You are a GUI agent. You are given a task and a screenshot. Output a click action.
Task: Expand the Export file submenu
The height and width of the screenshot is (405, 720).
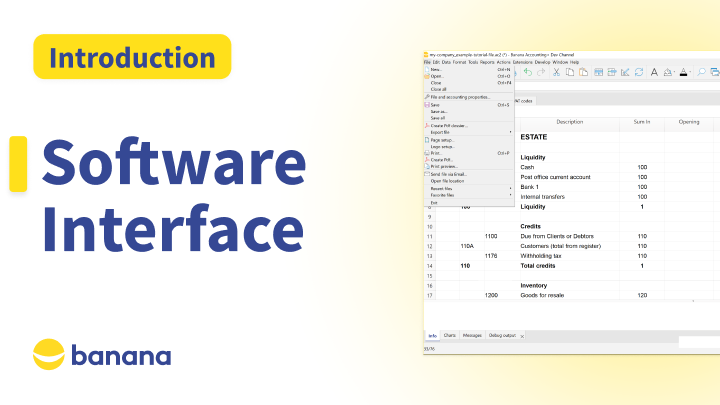(468, 132)
